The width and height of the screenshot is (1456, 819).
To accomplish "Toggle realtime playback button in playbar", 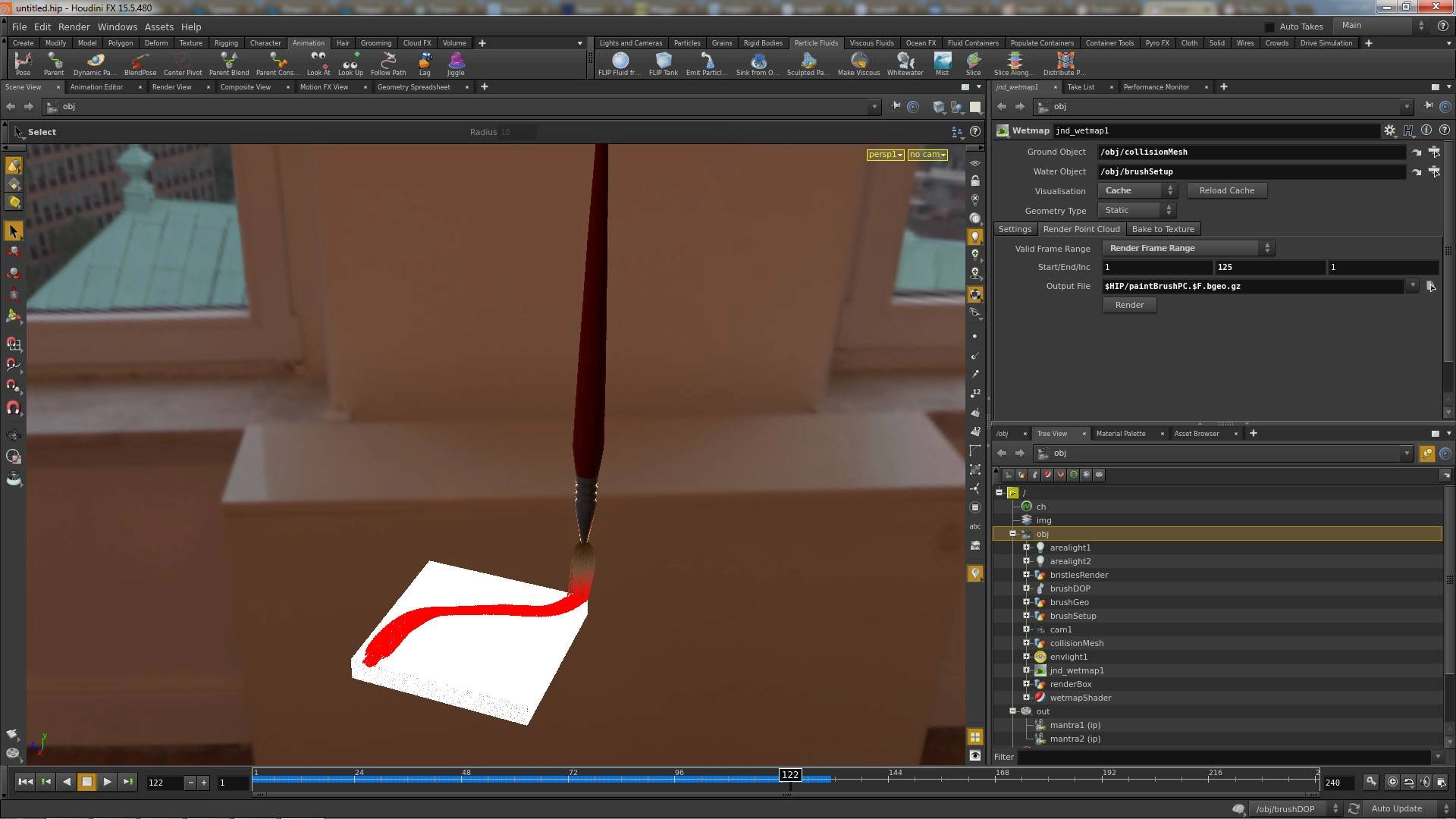I will (1392, 782).
